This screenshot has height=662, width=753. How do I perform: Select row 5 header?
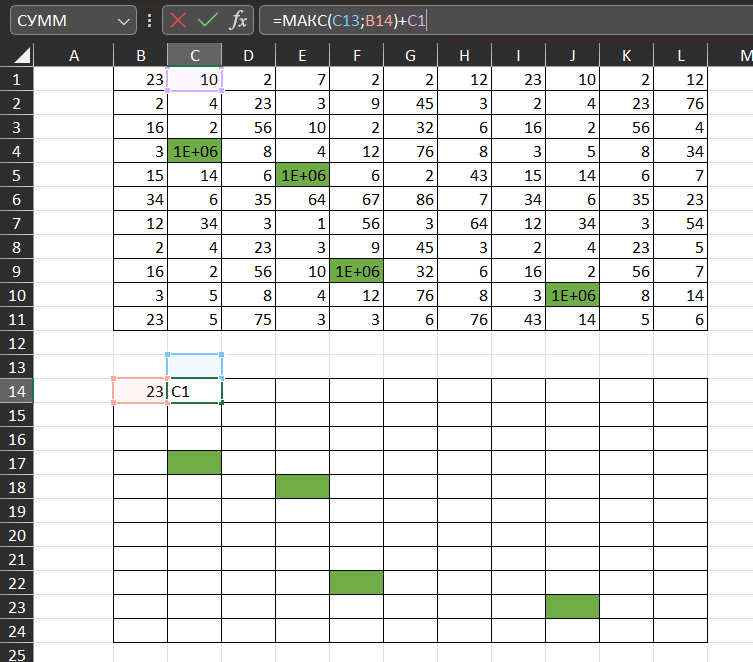click(x=17, y=175)
